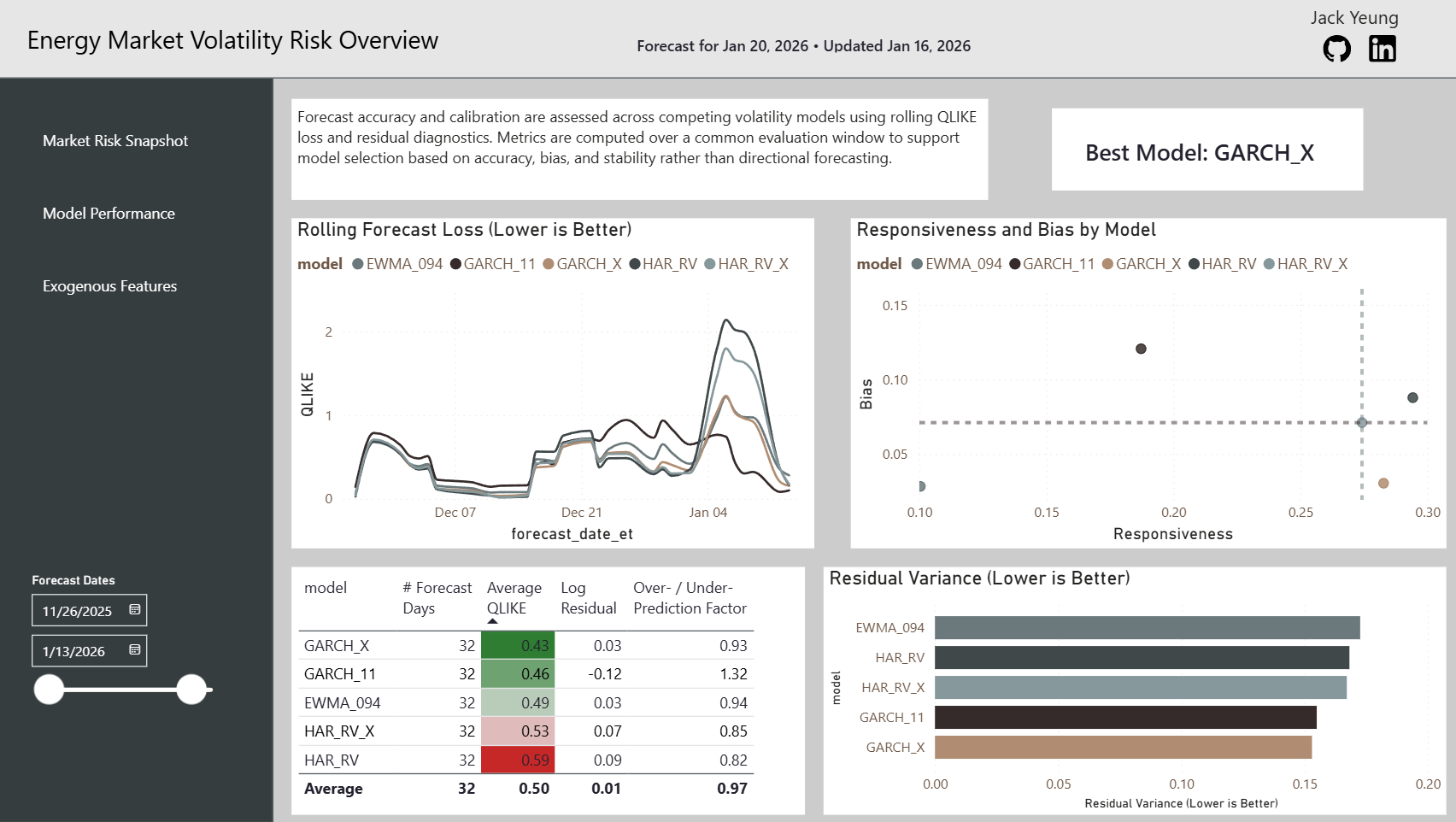1456x822 pixels.
Task: Select HAR_RV_X legend marker in Responsiveness and Bias chart
Action: coord(1269,264)
